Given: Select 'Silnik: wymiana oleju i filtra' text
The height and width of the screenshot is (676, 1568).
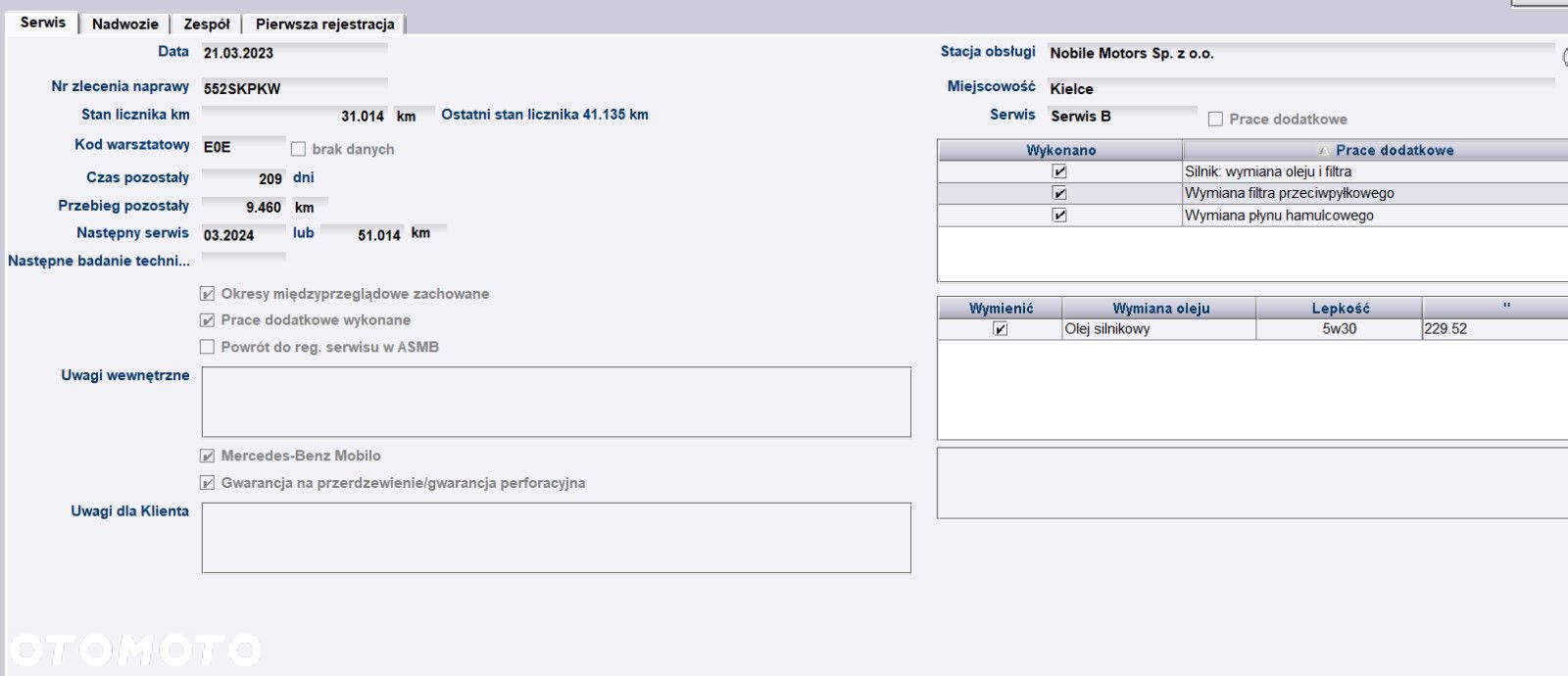Looking at the screenshot, I should [x=1268, y=171].
